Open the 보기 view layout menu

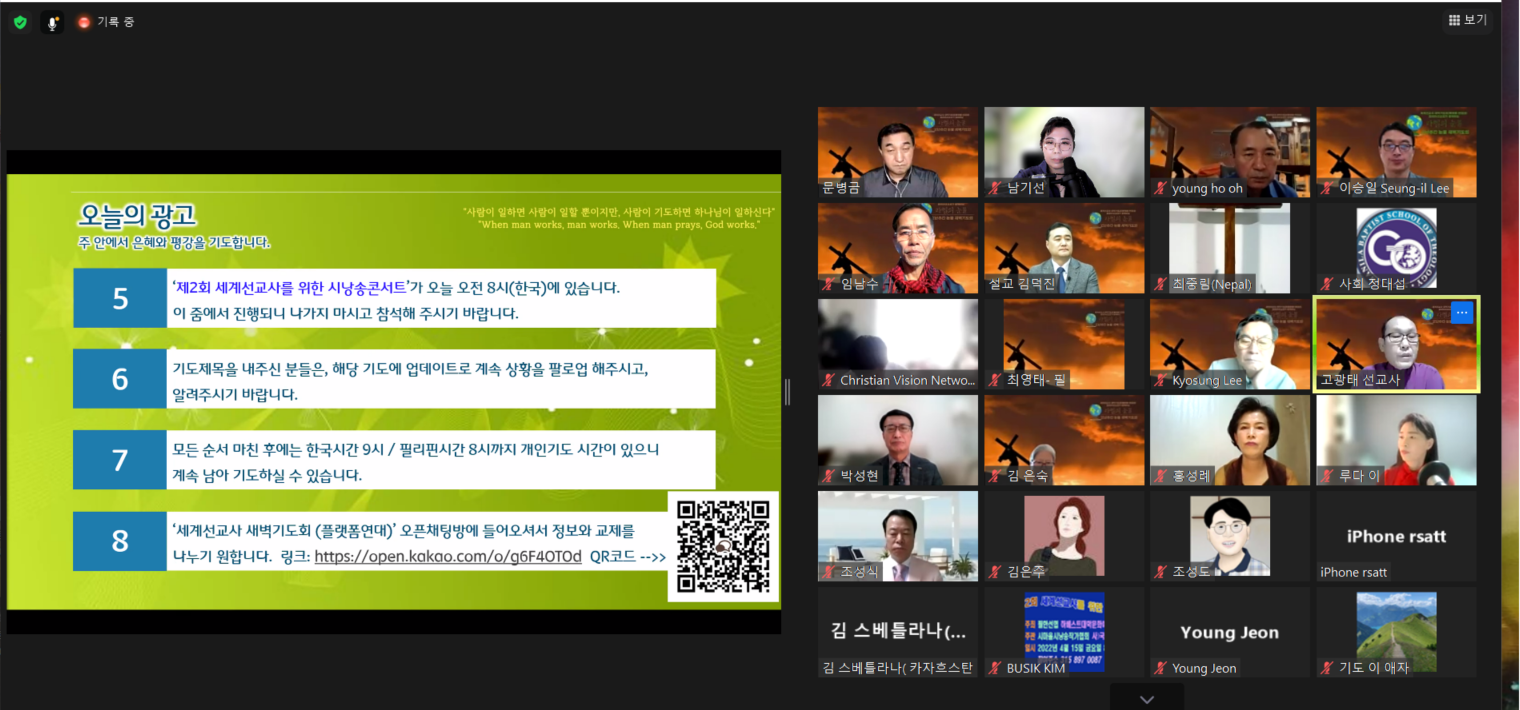pyautogui.click(x=1467, y=20)
